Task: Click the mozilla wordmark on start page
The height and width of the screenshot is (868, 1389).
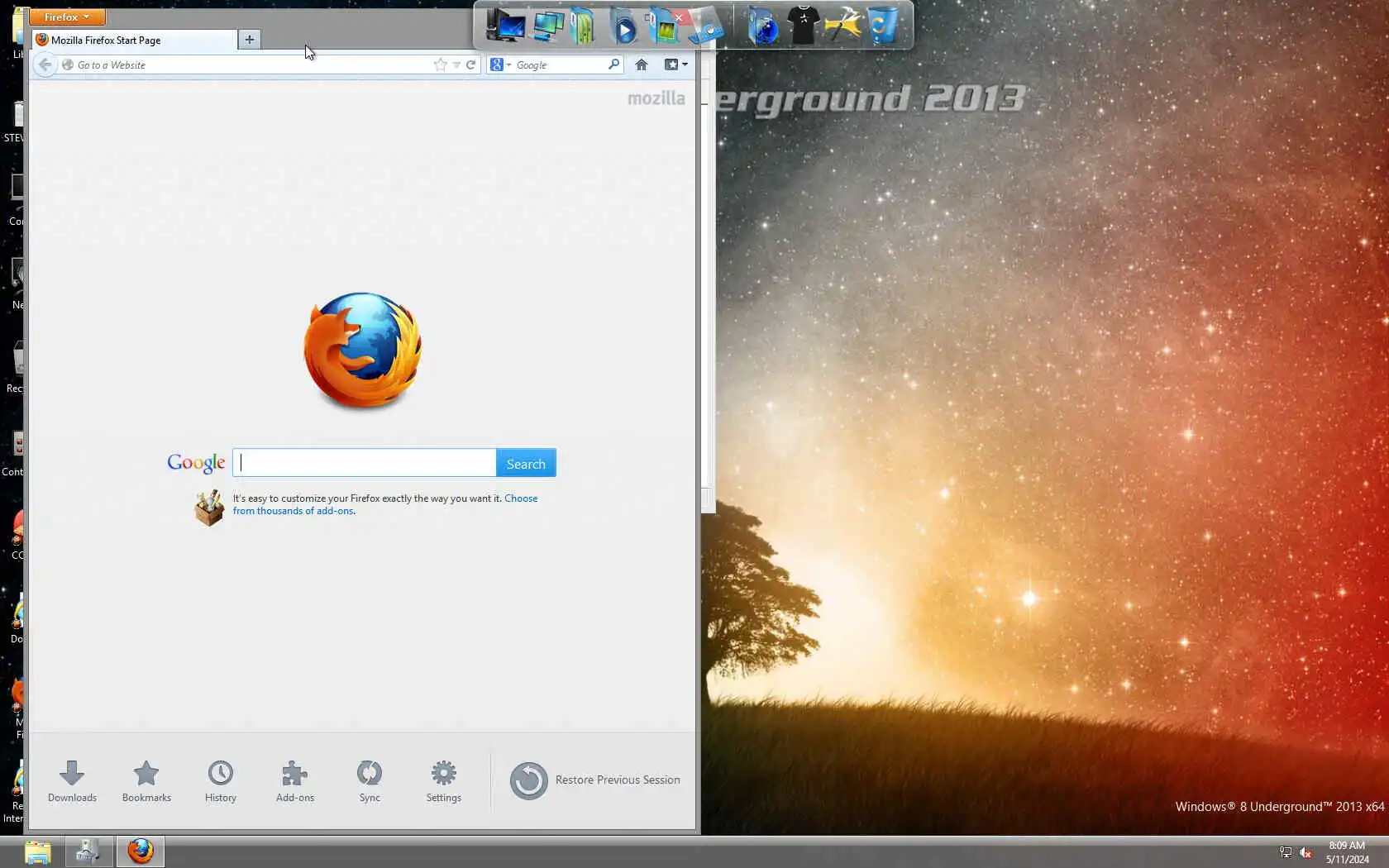Action: [656, 98]
